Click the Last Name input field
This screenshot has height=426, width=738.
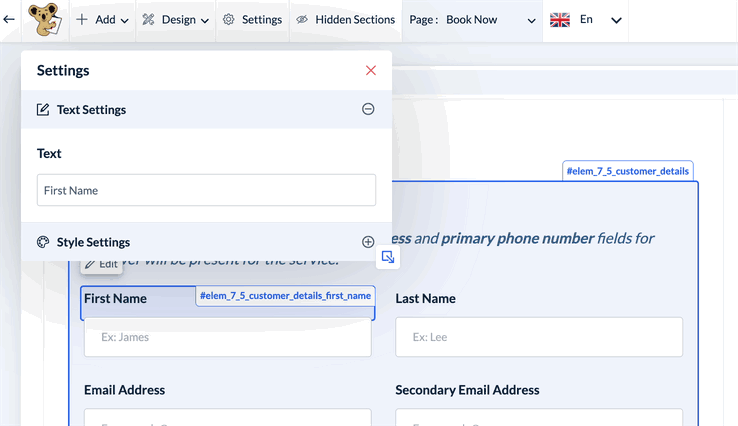(539, 337)
